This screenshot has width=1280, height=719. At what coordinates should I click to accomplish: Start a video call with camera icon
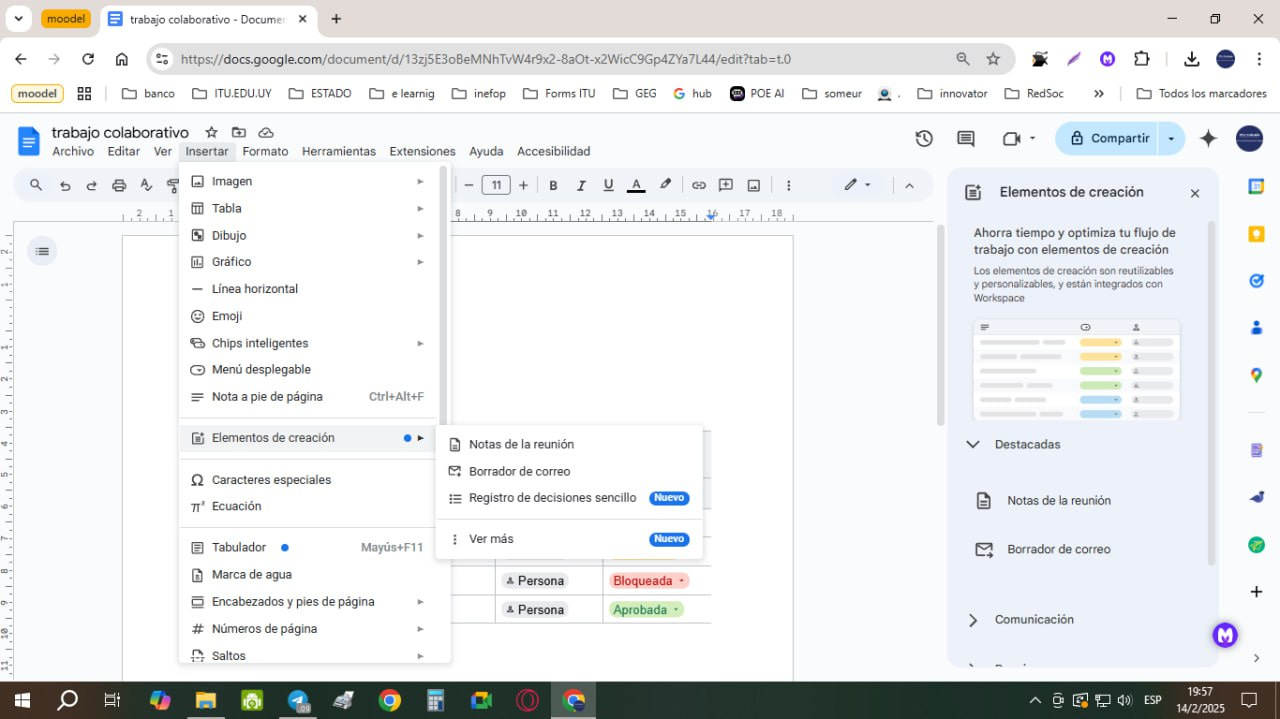point(1012,139)
